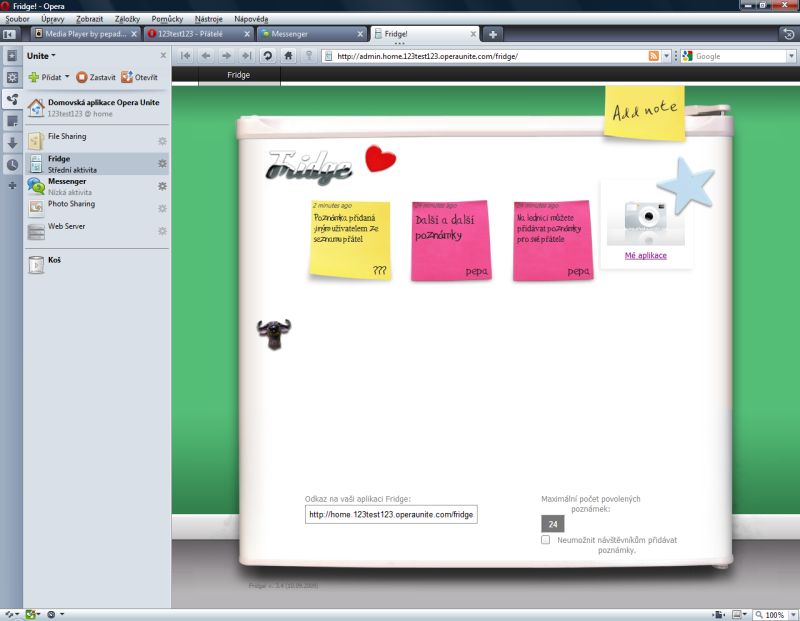Open the Bookmarks panel icon in the sidebar
Viewport: 800px width, 621px height.
tap(12, 56)
